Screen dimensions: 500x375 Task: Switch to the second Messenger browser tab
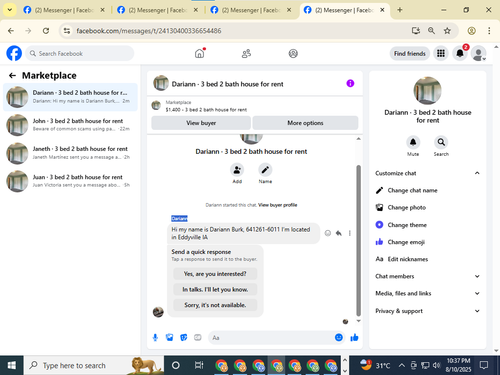coord(158,10)
